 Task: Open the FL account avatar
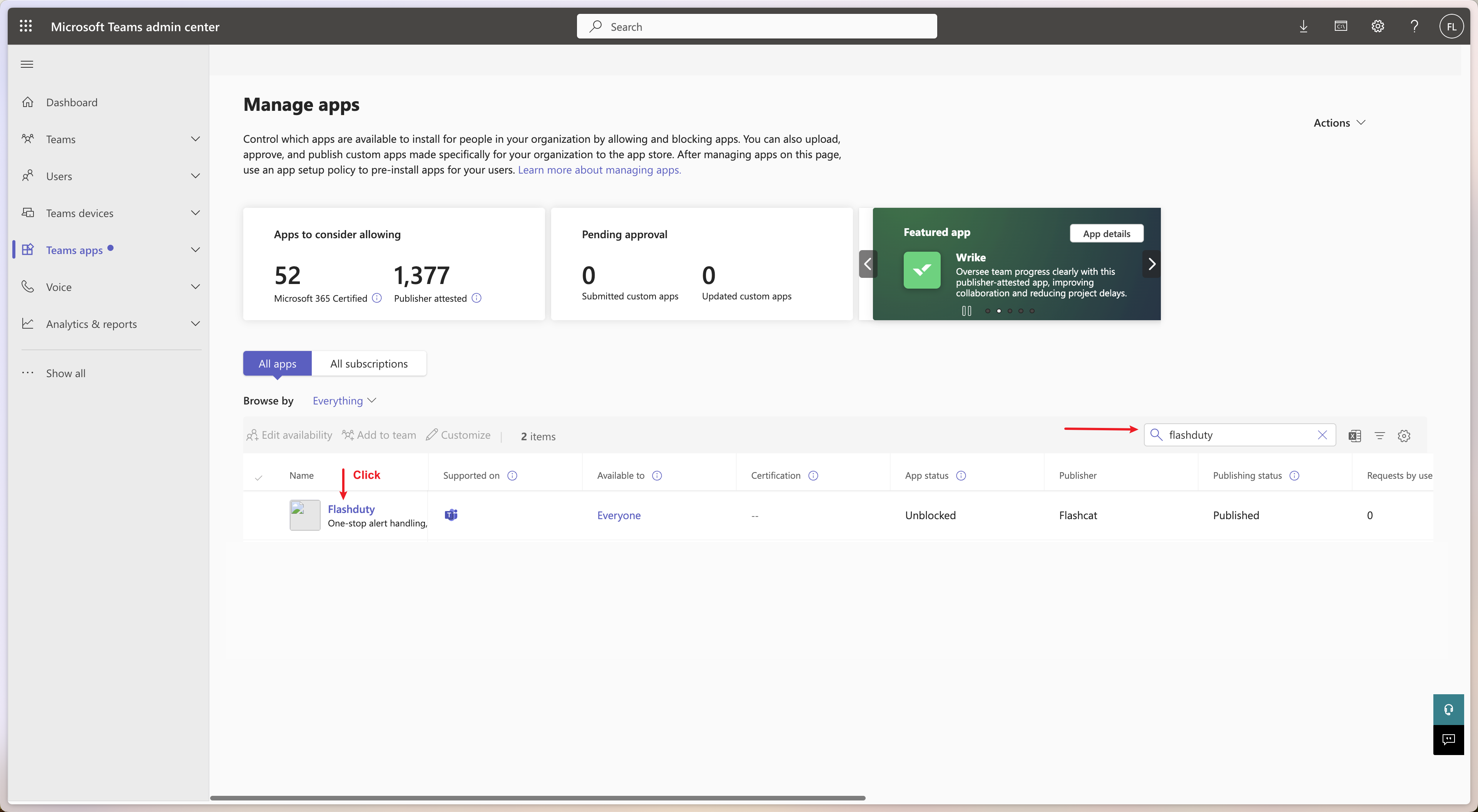(x=1451, y=27)
